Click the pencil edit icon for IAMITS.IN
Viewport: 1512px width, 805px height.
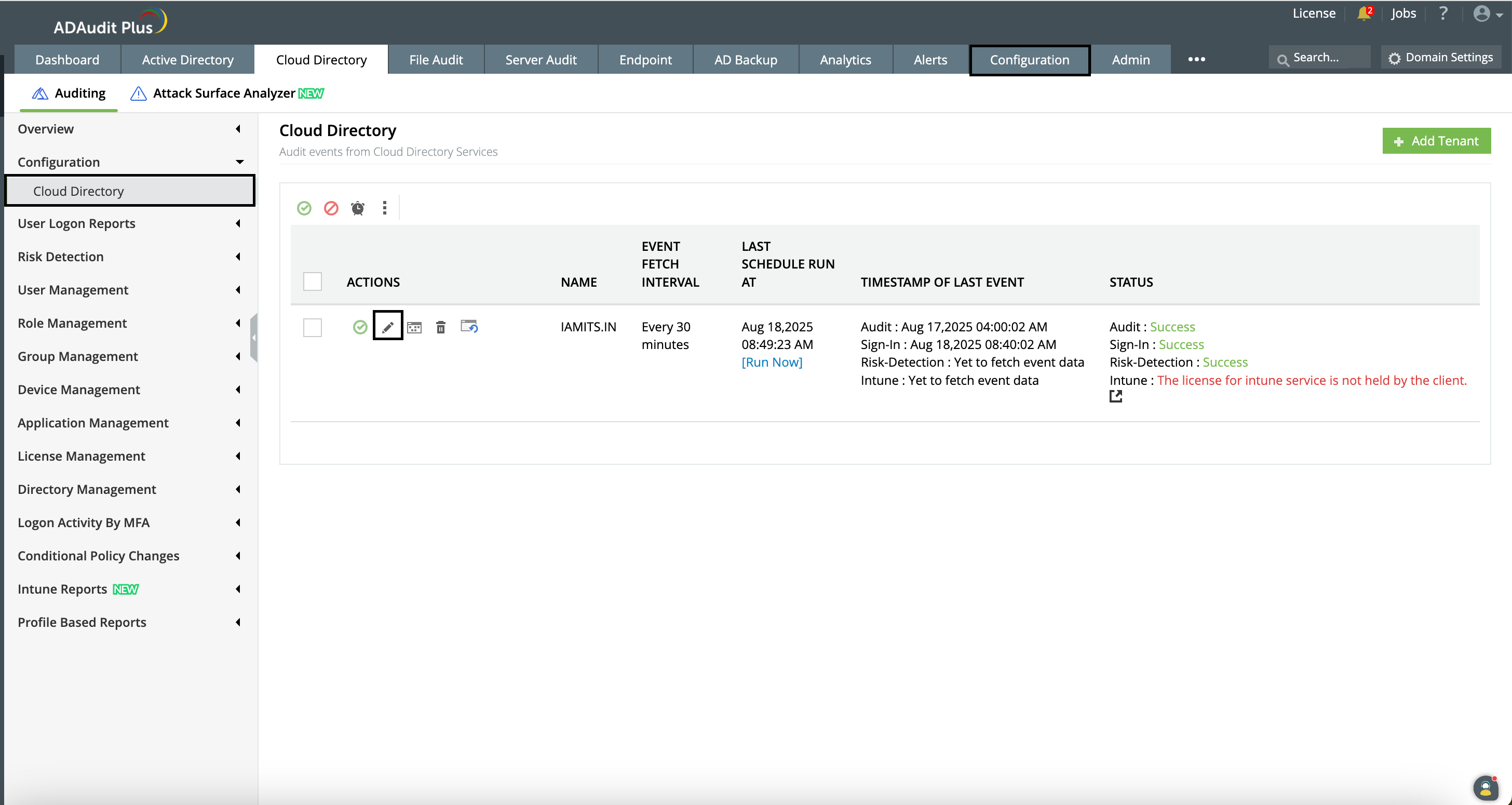coord(388,327)
